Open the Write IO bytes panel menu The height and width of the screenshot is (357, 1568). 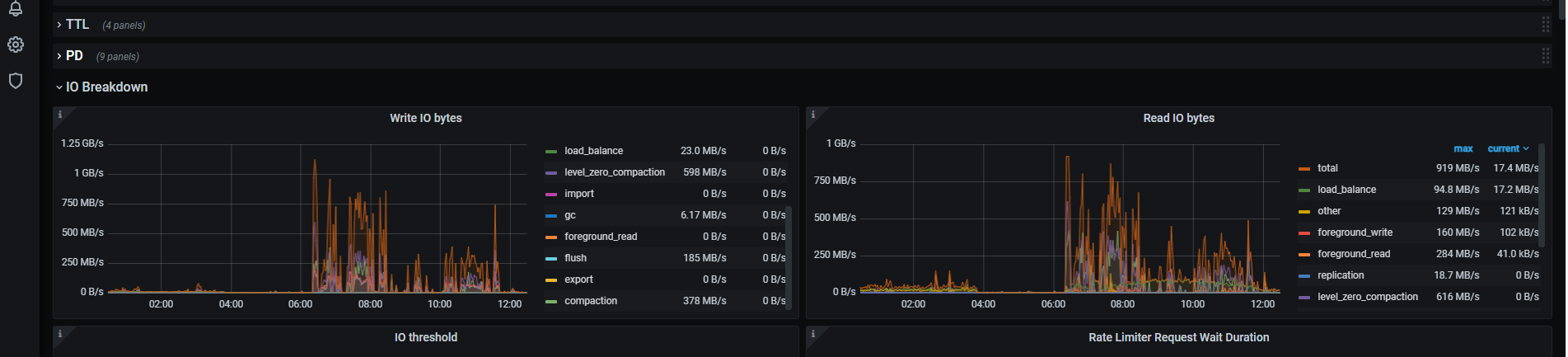click(x=425, y=119)
